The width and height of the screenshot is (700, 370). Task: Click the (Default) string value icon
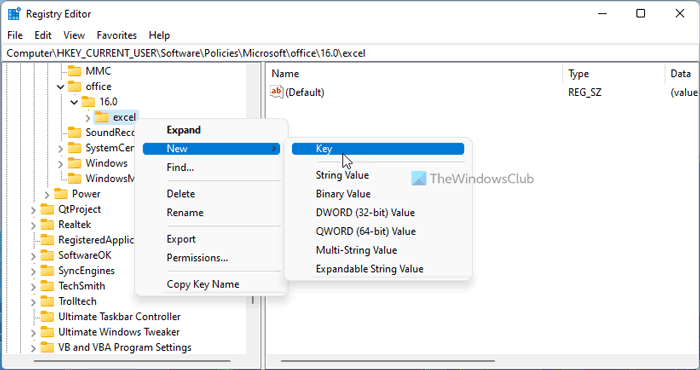tap(276, 92)
